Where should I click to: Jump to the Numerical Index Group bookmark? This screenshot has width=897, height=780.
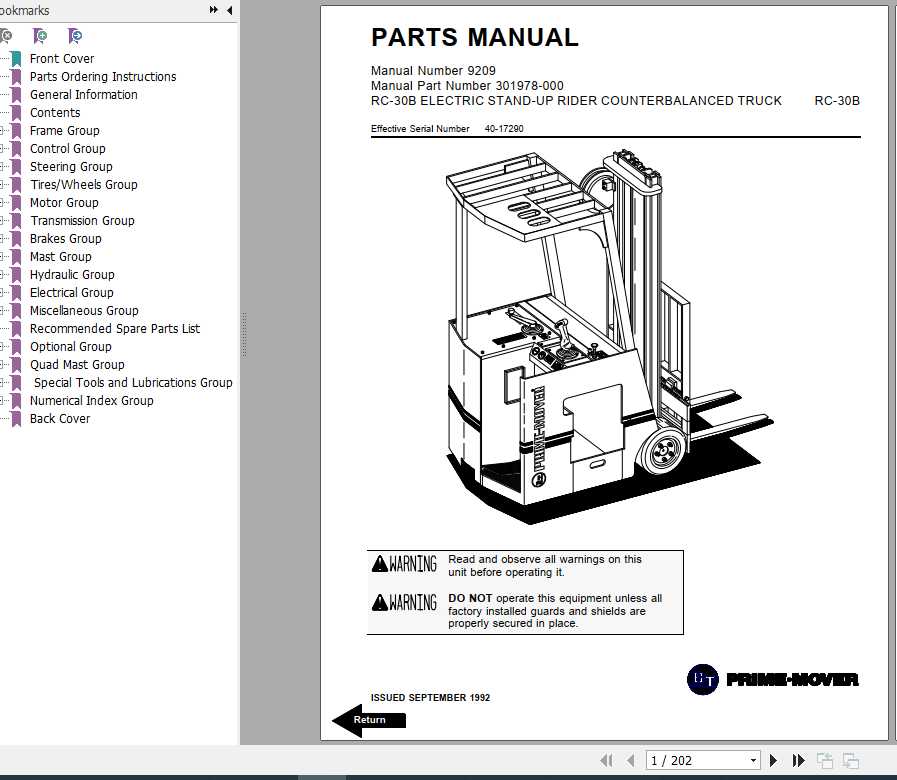coord(92,400)
